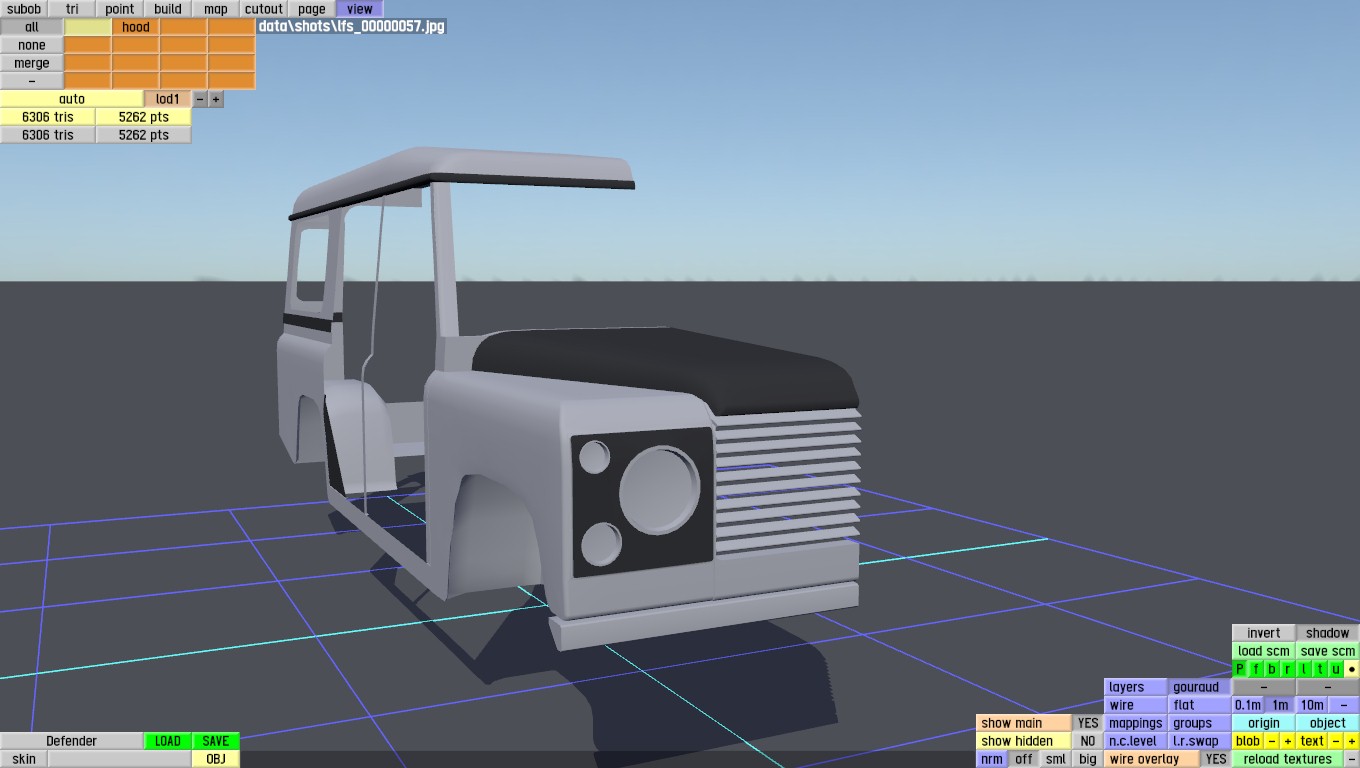
Task: Select the f front view button
Action: (1256, 669)
